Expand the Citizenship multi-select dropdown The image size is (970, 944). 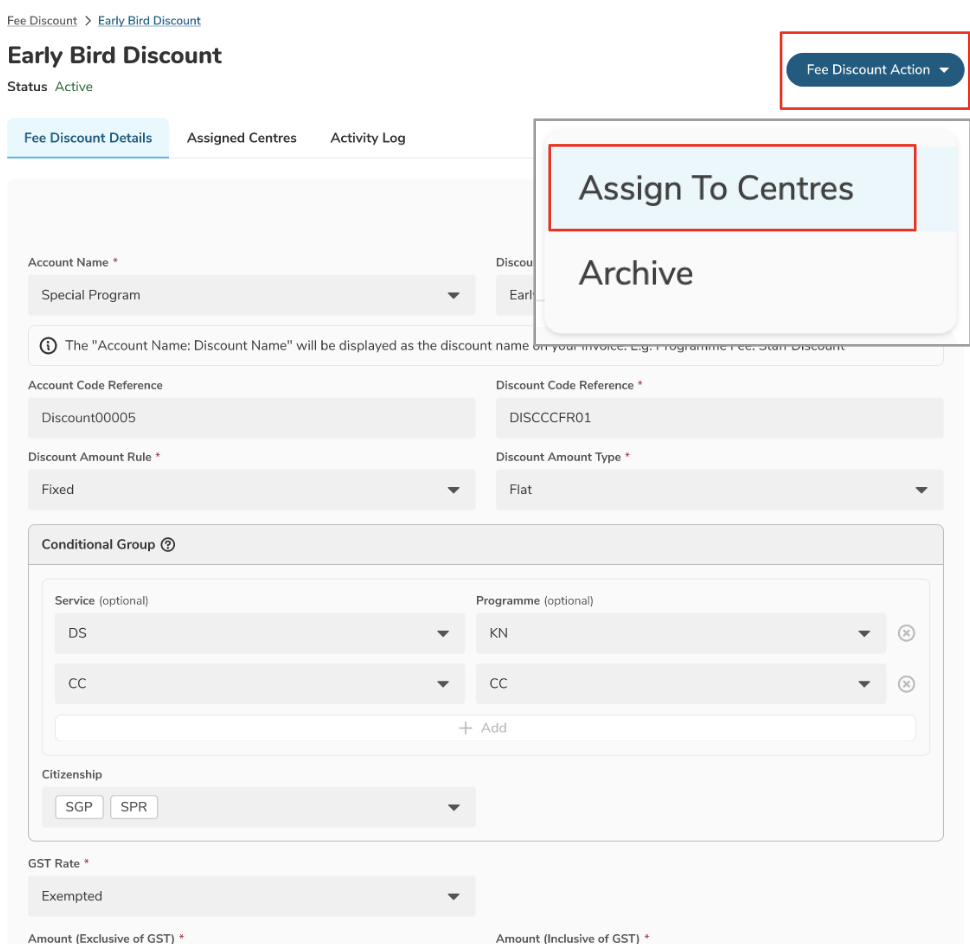point(251,807)
